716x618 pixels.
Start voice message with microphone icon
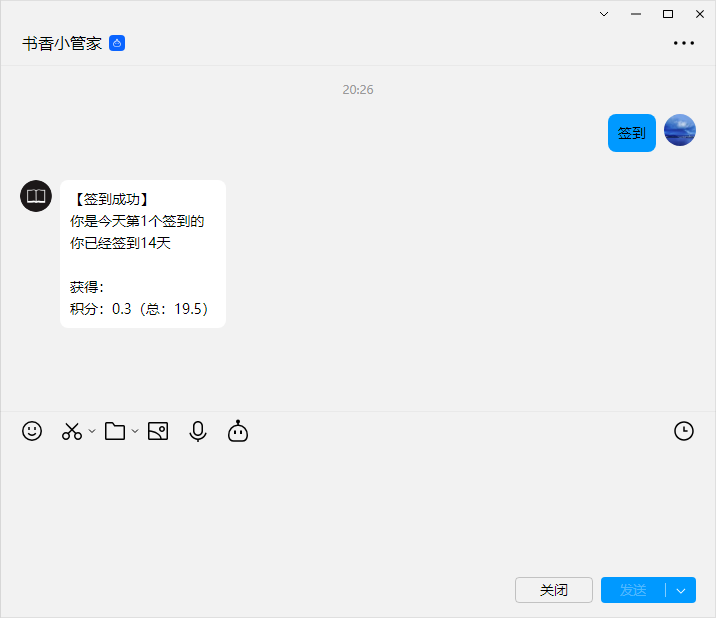[198, 431]
